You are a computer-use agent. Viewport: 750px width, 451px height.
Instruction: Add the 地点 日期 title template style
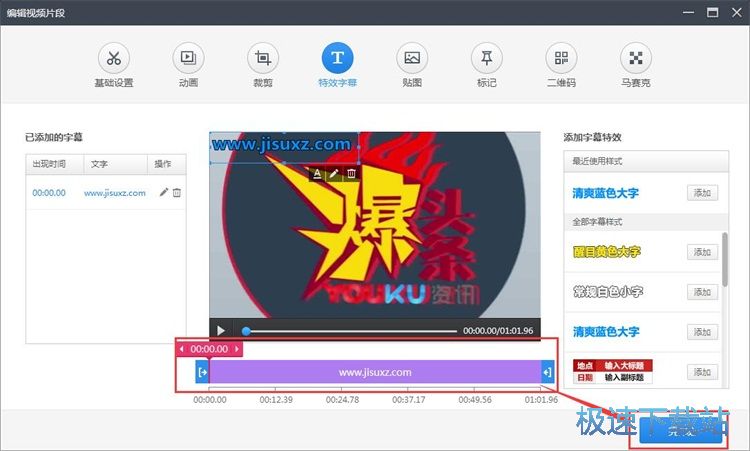702,372
